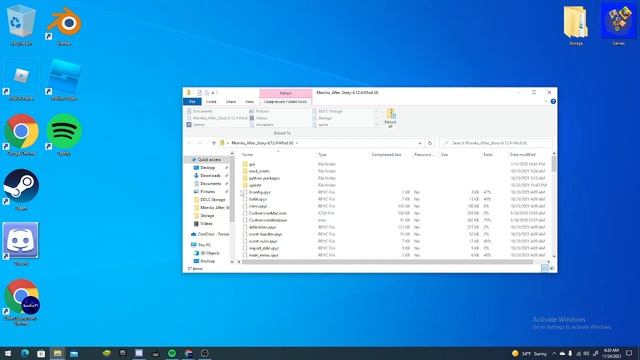The width and height of the screenshot is (640, 360).
Task: Select OneDrive - Personal in navigation pane
Action: click(210, 234)
